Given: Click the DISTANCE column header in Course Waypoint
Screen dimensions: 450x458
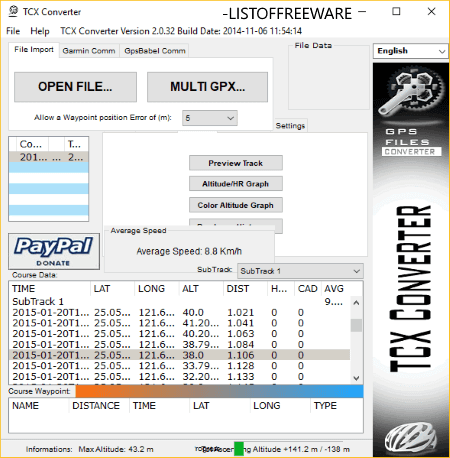Looking at the screenshot, I should (99, 406).
